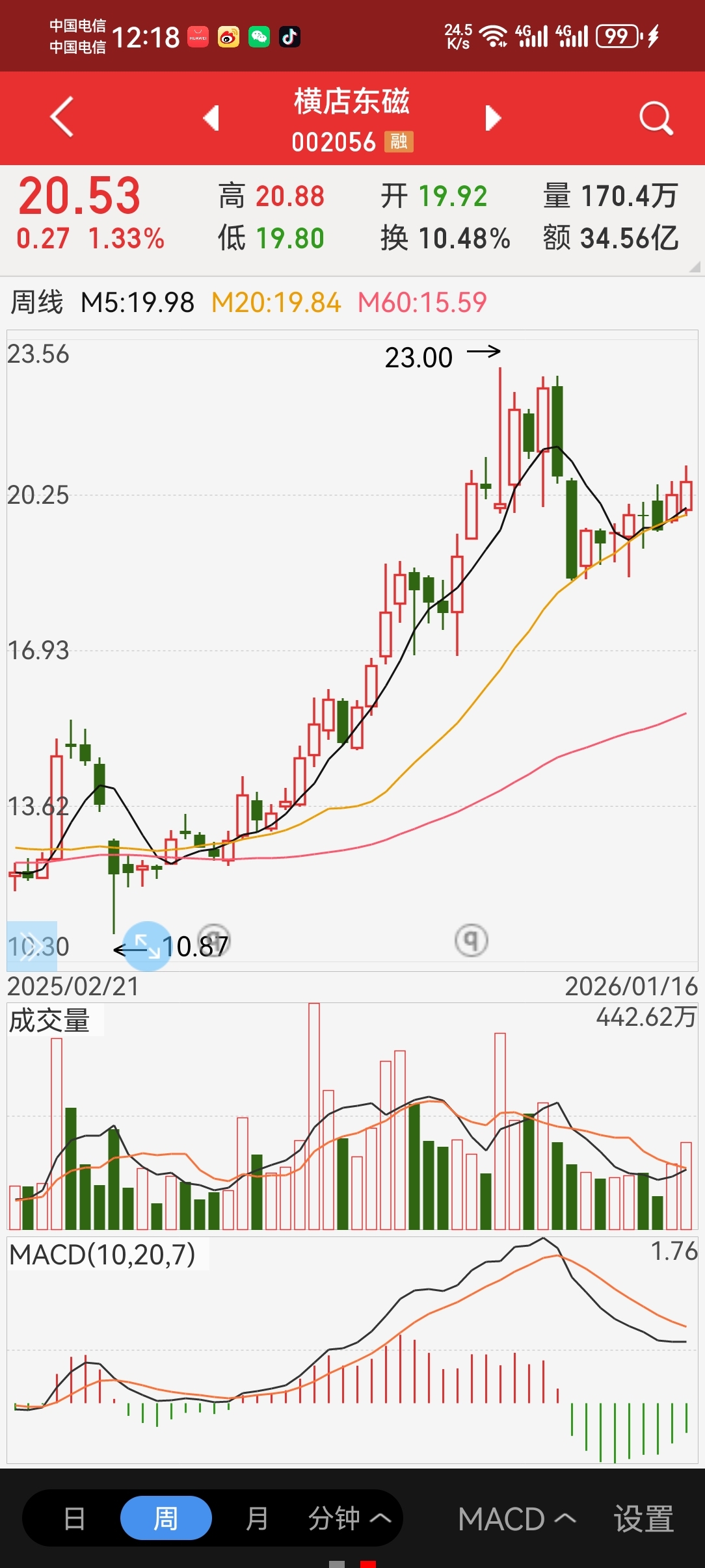705x1568 pixels.
Task: Tap the change percent 1.33%
Action: click(x=126, y=239)
